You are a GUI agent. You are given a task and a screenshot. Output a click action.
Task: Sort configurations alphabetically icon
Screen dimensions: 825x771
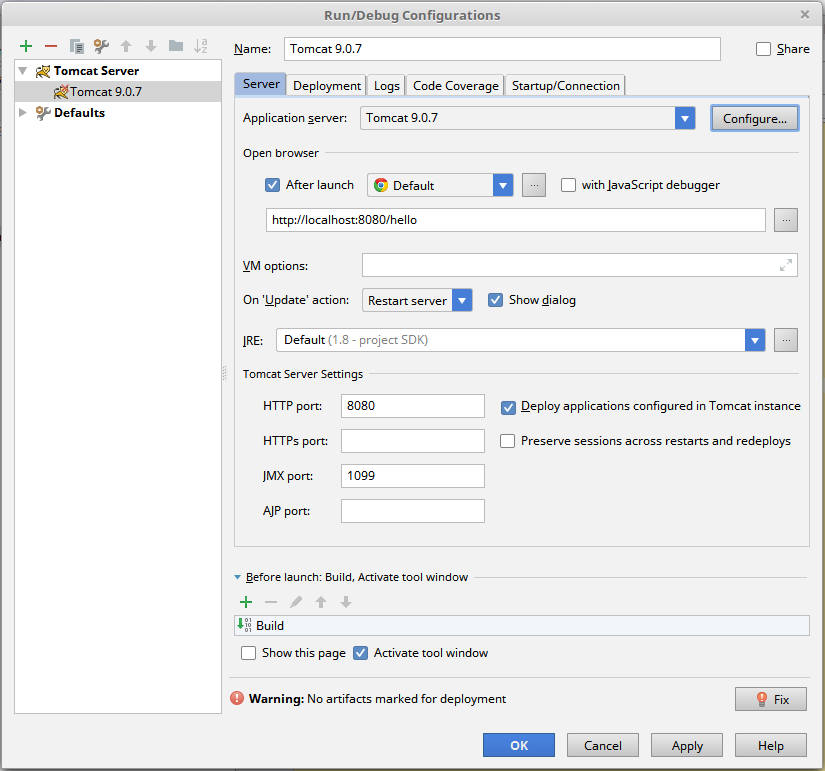click(x=200, y=46)
